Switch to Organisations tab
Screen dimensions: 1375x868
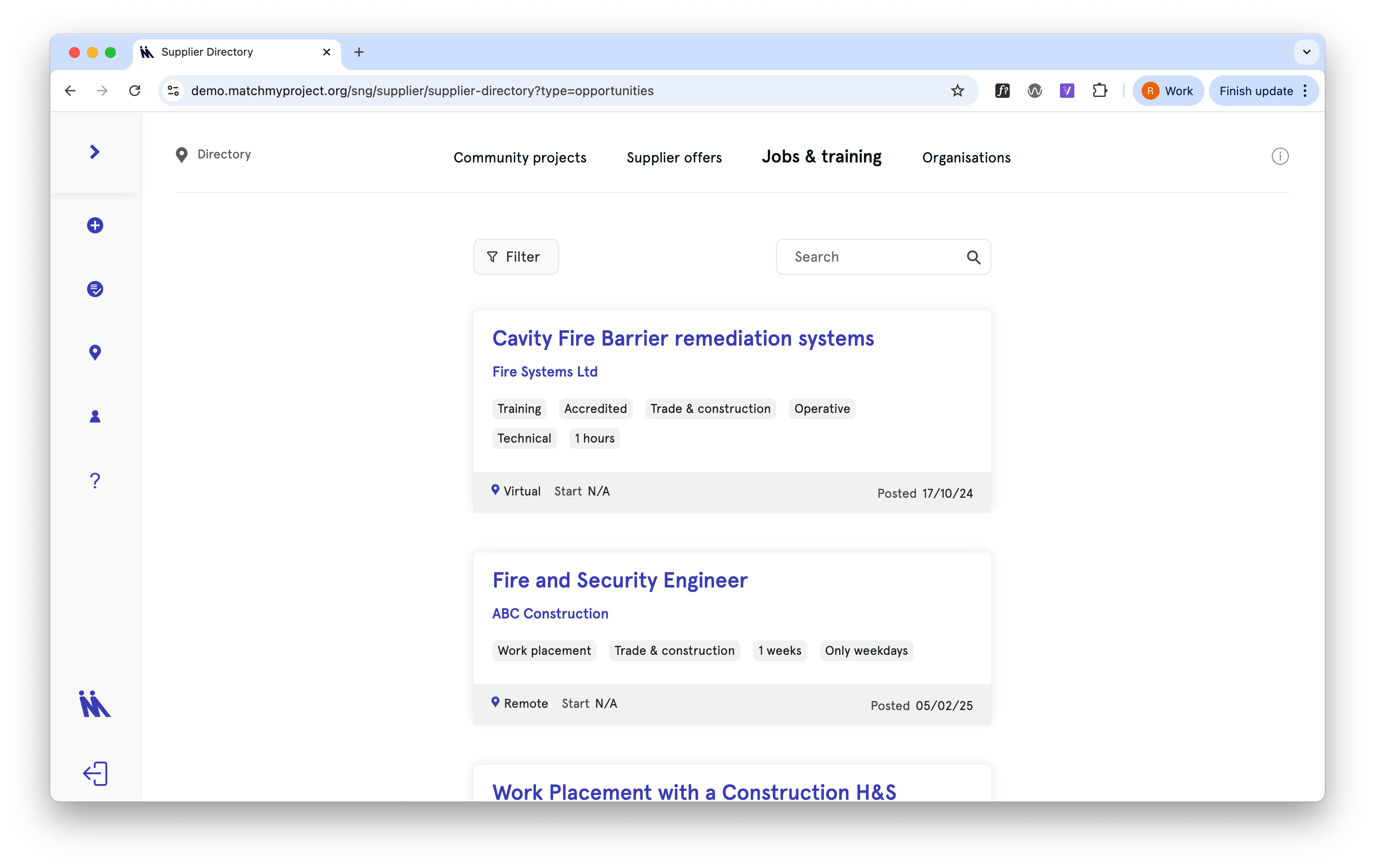966,158
